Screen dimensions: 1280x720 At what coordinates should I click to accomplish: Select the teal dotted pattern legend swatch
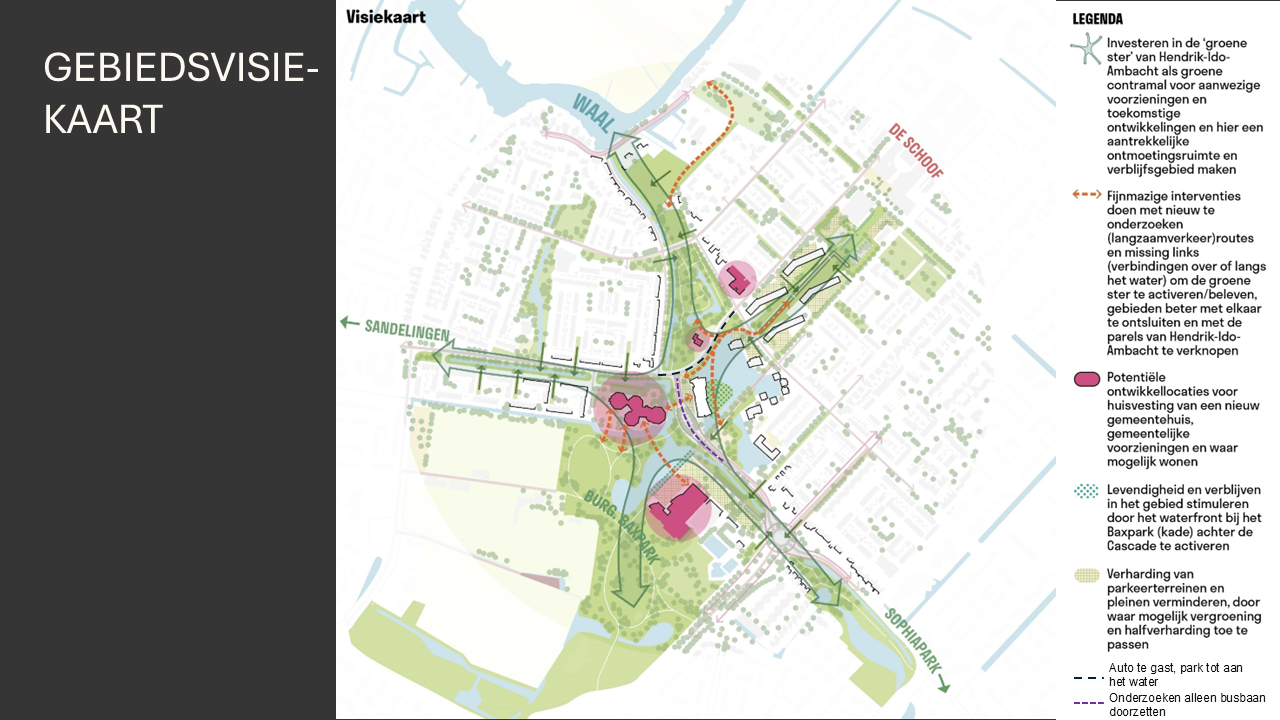pos(1086,490)
